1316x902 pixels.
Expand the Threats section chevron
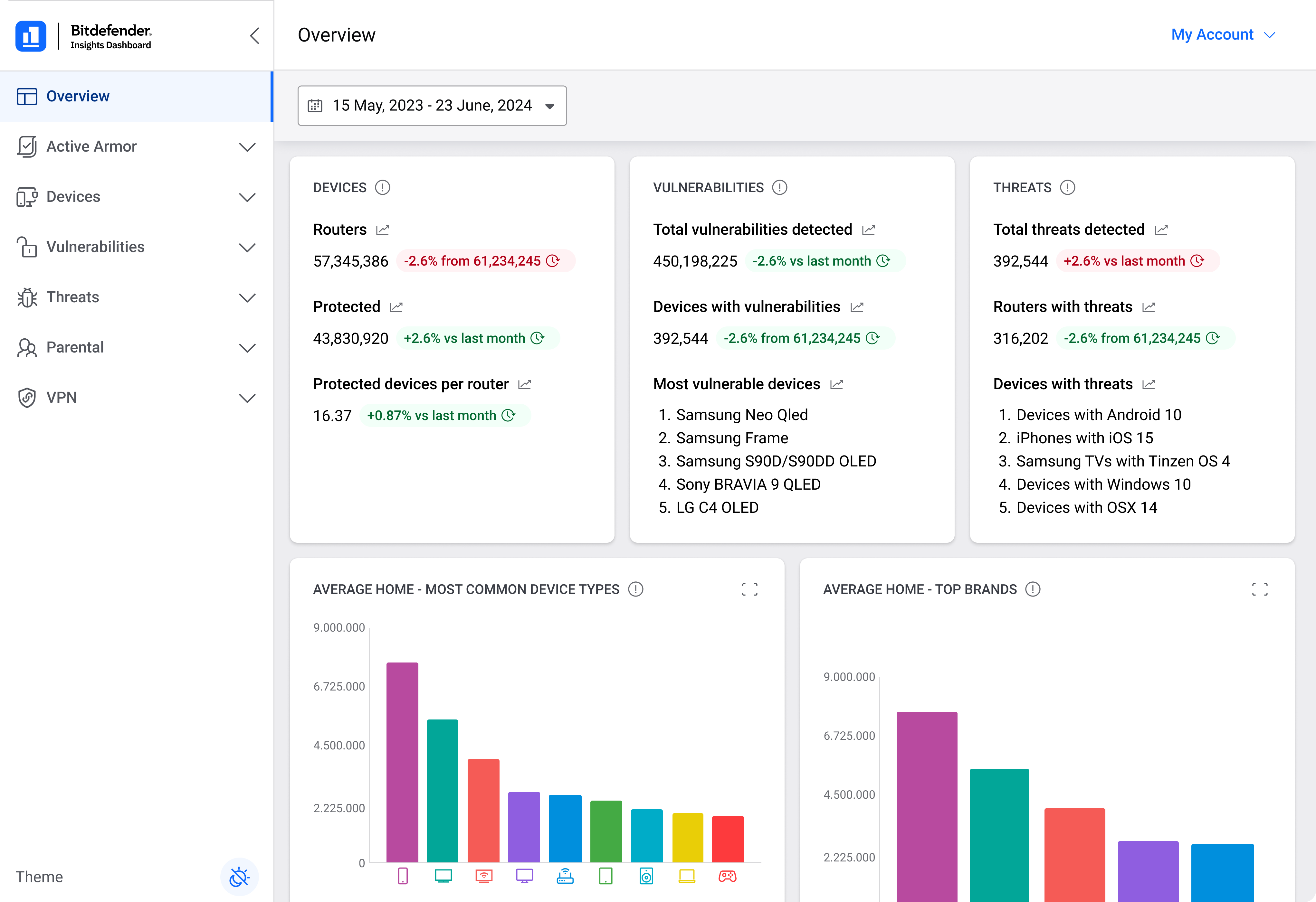(247, 298)
